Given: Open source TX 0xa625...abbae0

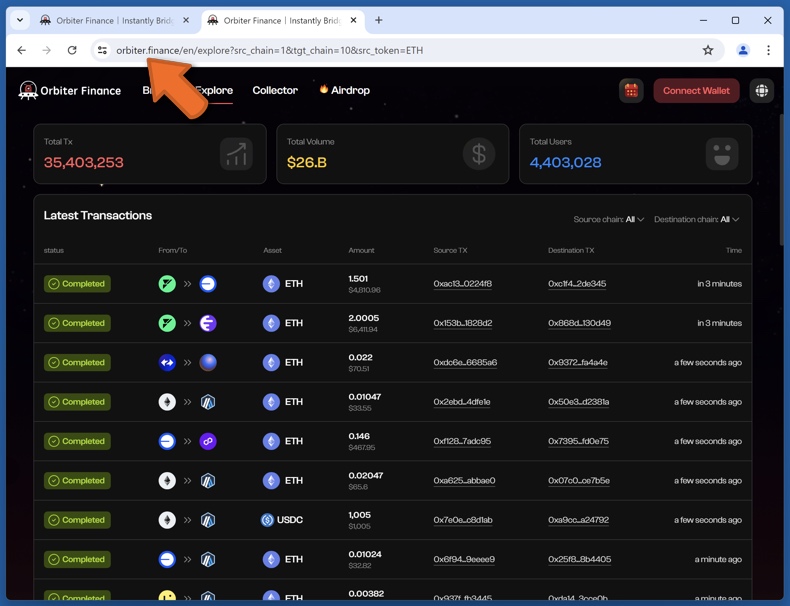Looking at the screenshot, I should tap(464, 481).
